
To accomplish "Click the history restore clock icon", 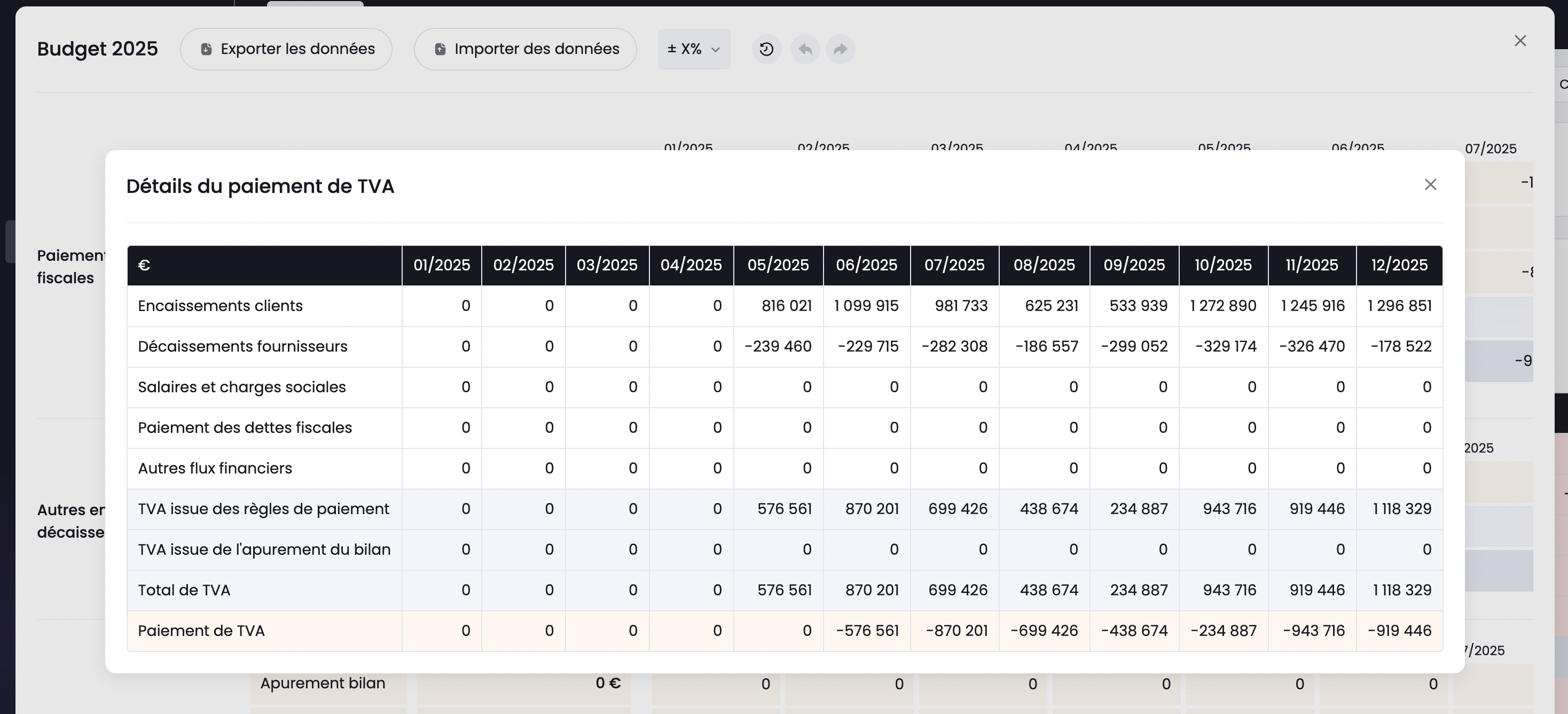I will [766, 49].
